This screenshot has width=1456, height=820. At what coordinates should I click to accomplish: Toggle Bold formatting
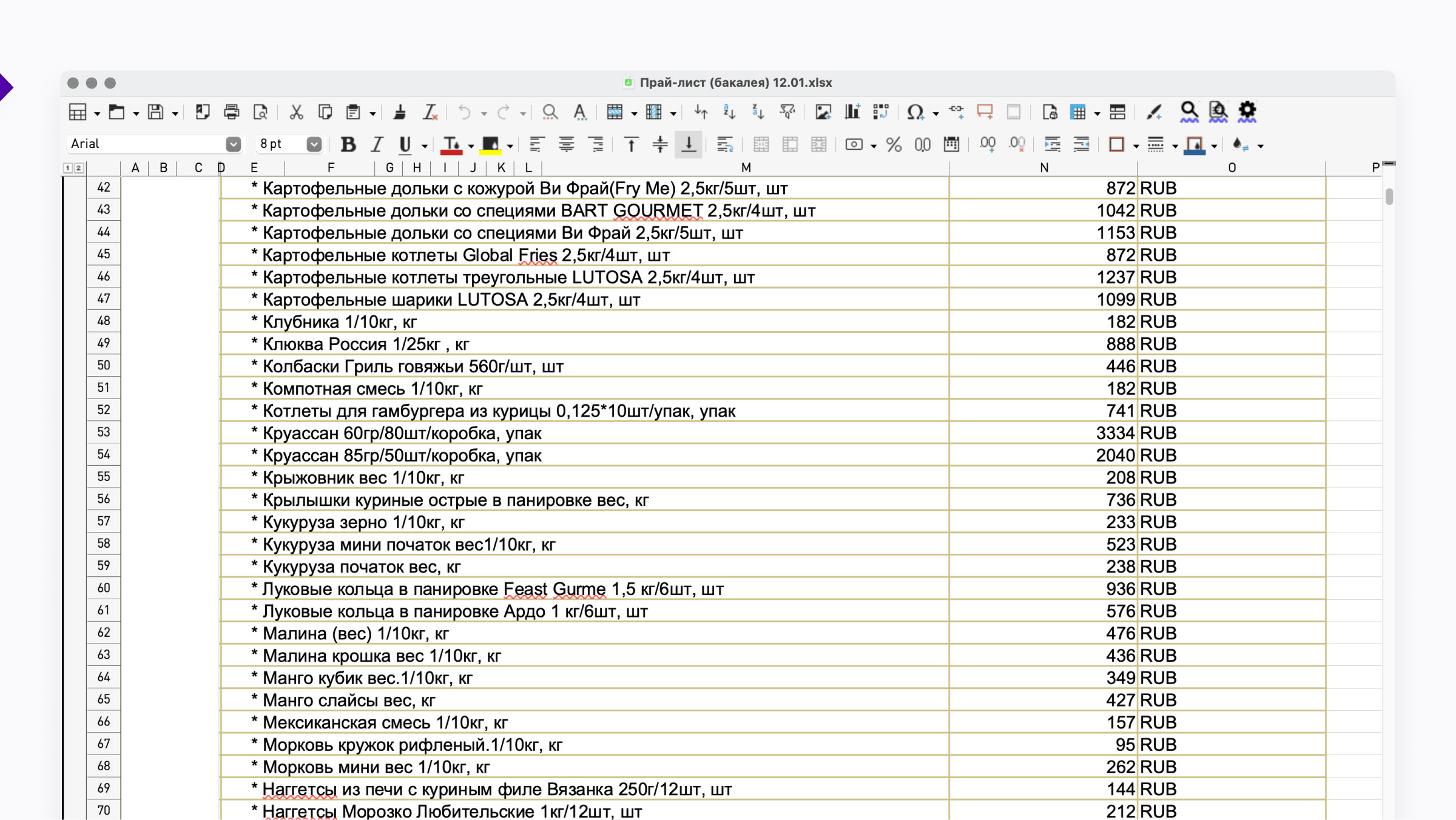coord(348,144)
